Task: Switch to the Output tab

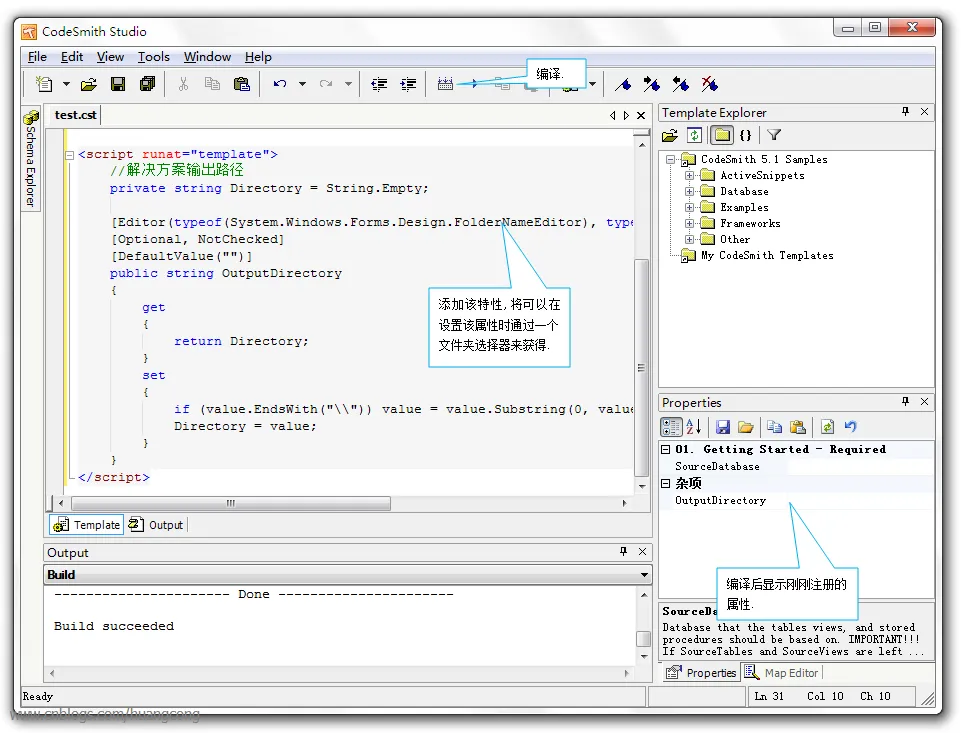Action: [157, 525]
